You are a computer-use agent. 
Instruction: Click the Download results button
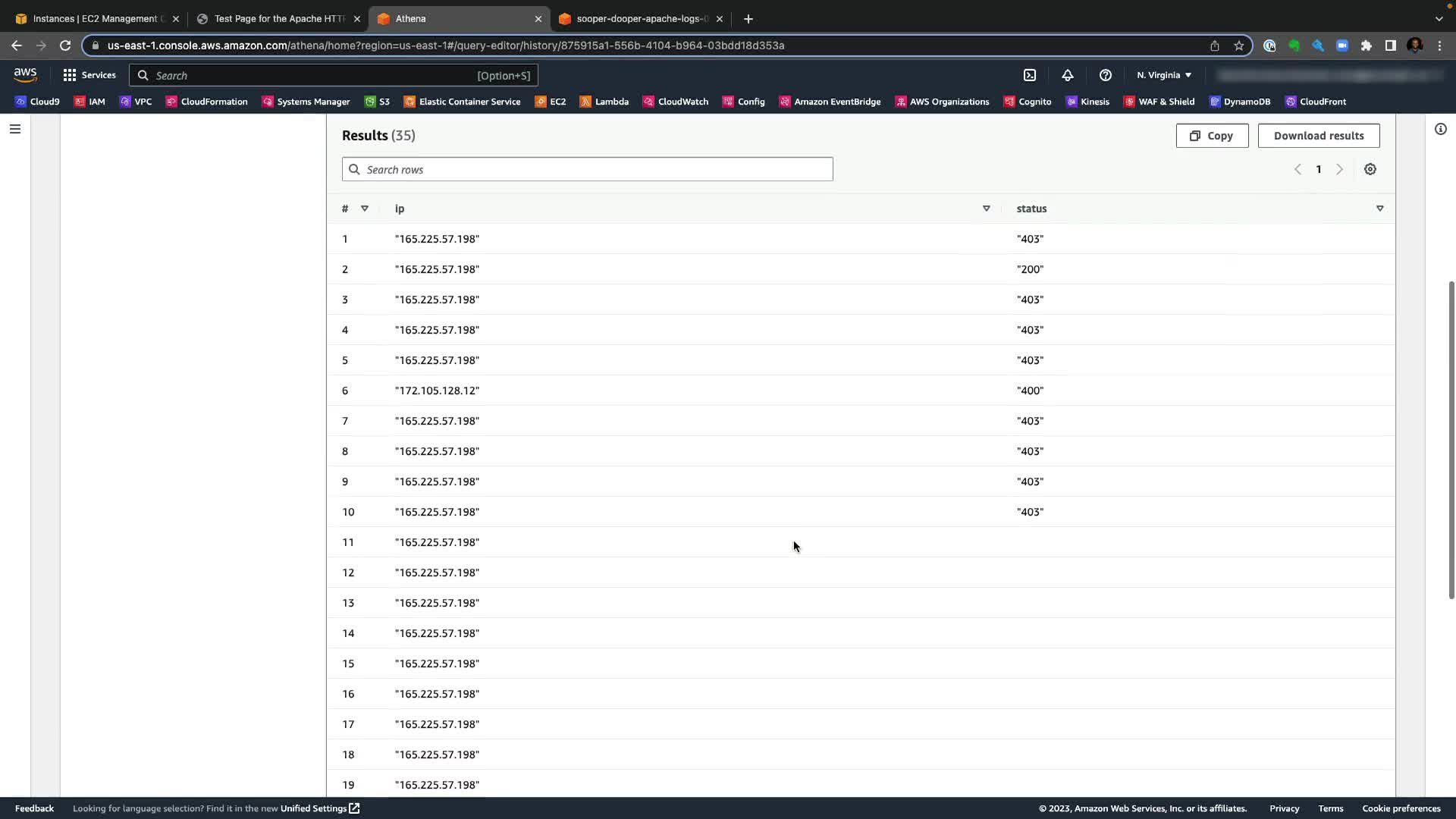[1318, 136]
